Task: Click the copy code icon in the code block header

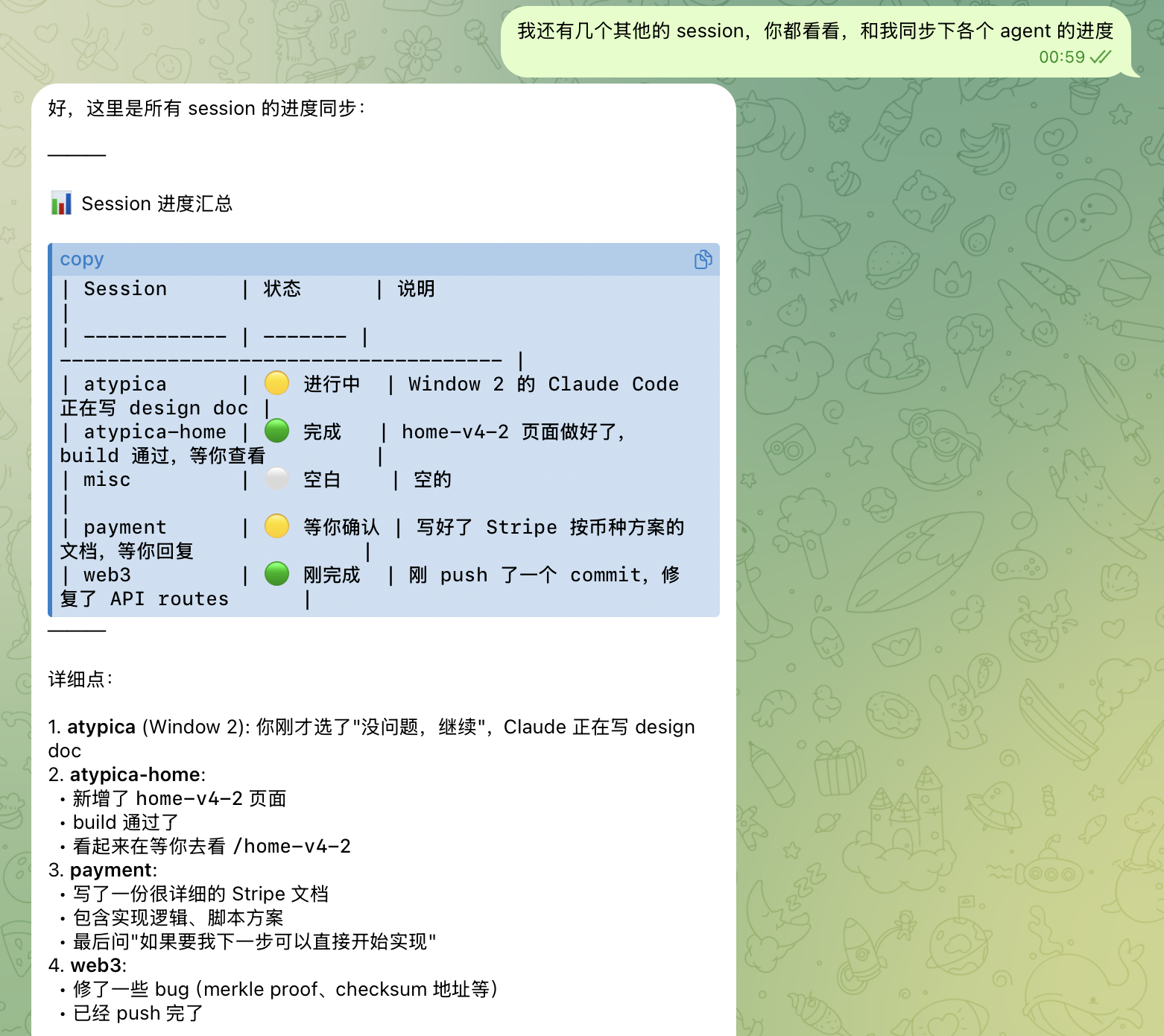Action: coord(703,259)
